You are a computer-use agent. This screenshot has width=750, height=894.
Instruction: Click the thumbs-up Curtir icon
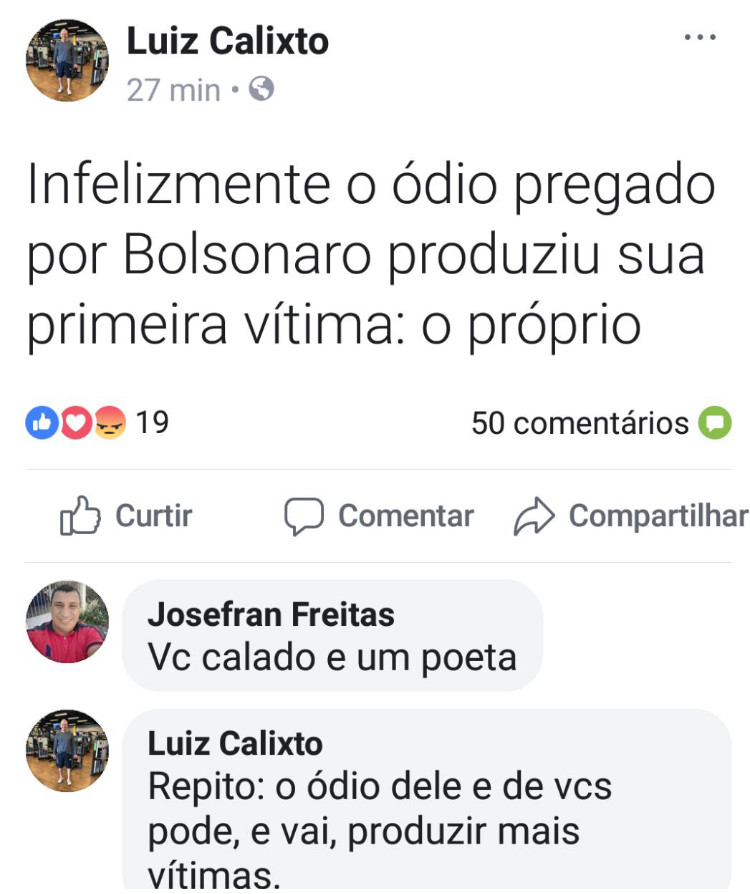(80, 515)
